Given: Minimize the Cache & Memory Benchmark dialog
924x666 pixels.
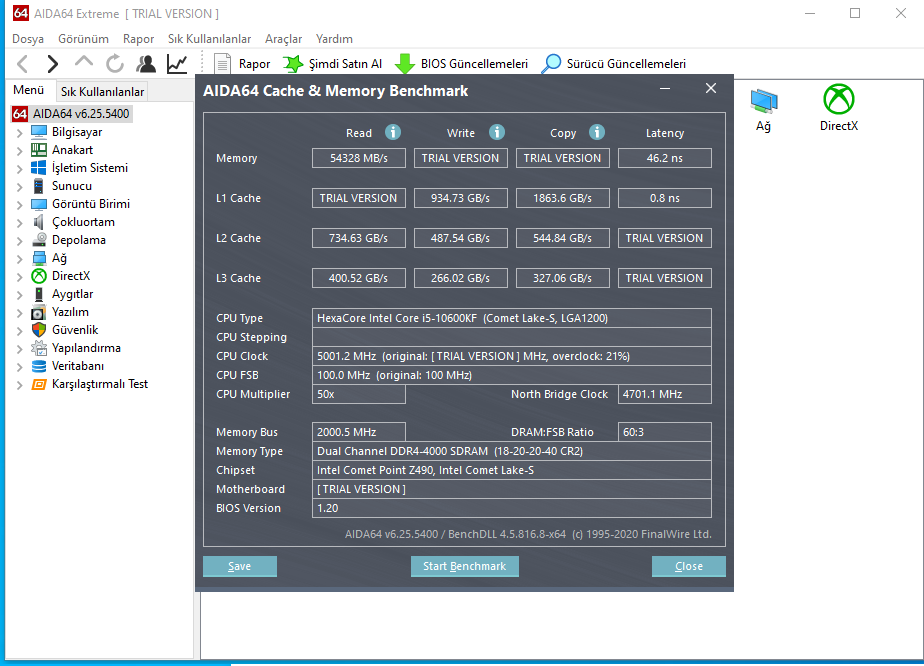Looking at the screenshot, I should 665,89.
